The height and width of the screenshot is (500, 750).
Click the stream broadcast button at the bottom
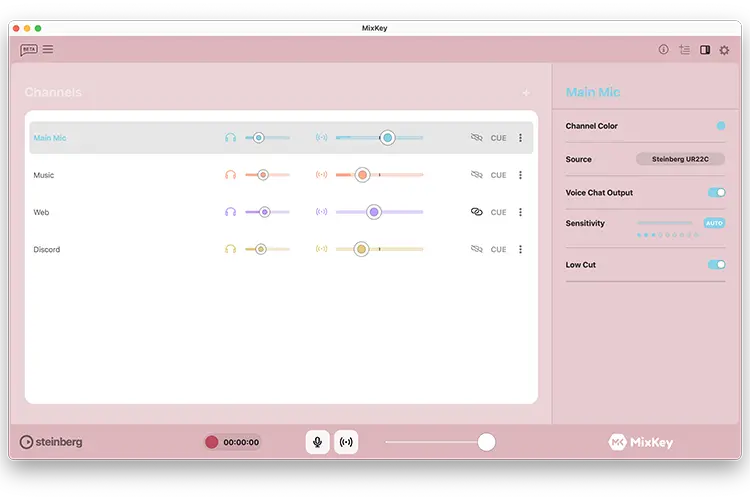coord(346,442)
